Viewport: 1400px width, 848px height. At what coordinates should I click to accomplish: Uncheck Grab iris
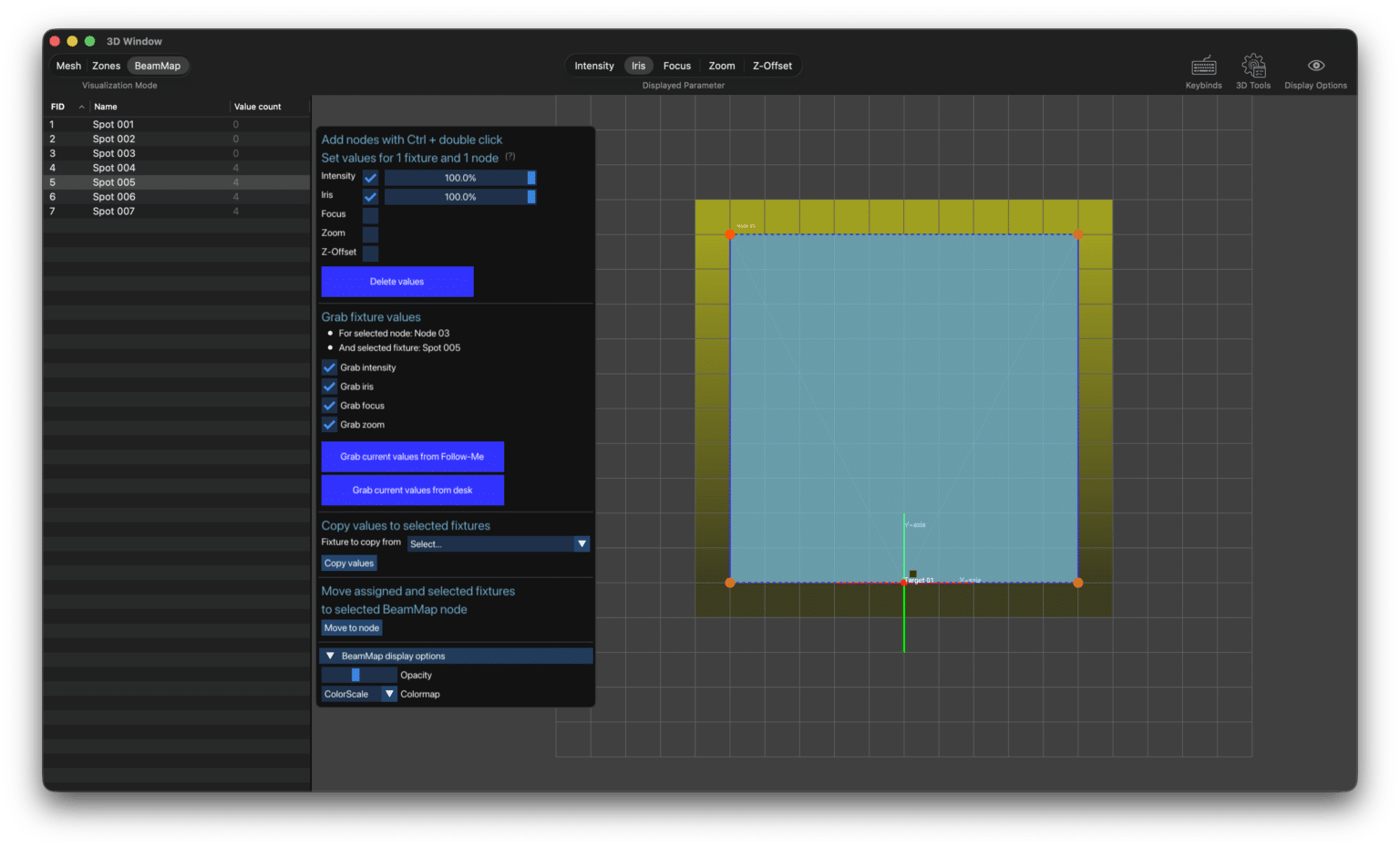coord(329,387)
